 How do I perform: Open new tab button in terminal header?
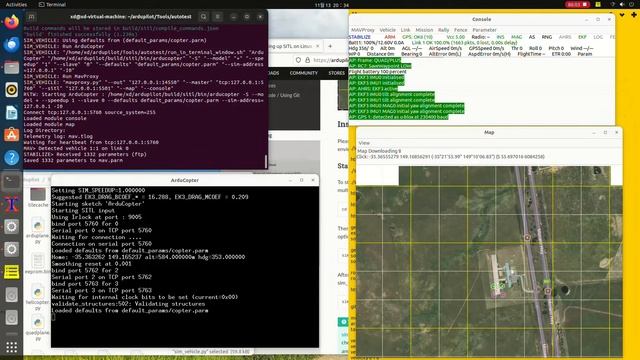coord(31,17)
